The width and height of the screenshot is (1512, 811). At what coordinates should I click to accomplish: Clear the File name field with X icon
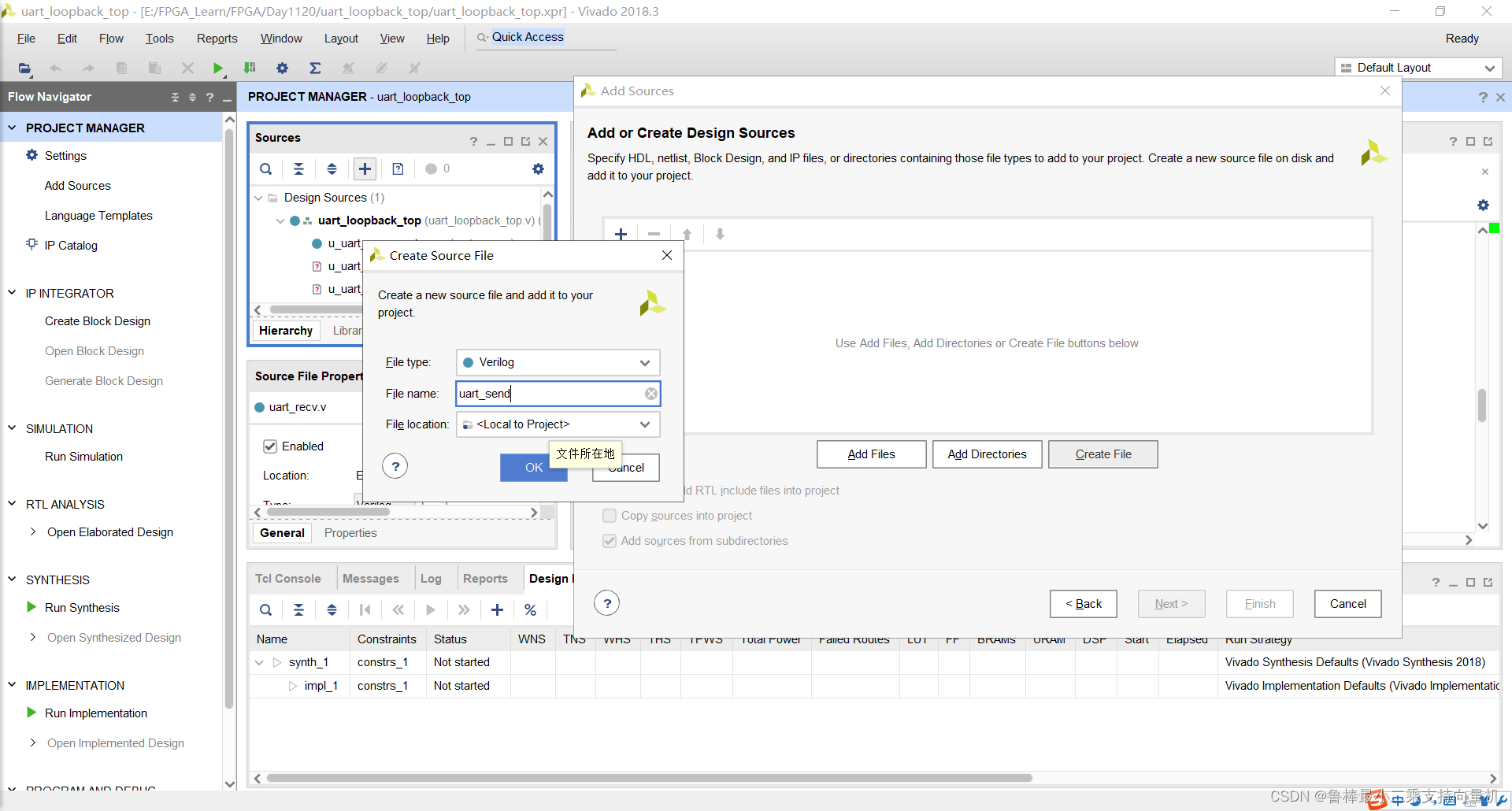pyautogui.click(x=651, y=394)
